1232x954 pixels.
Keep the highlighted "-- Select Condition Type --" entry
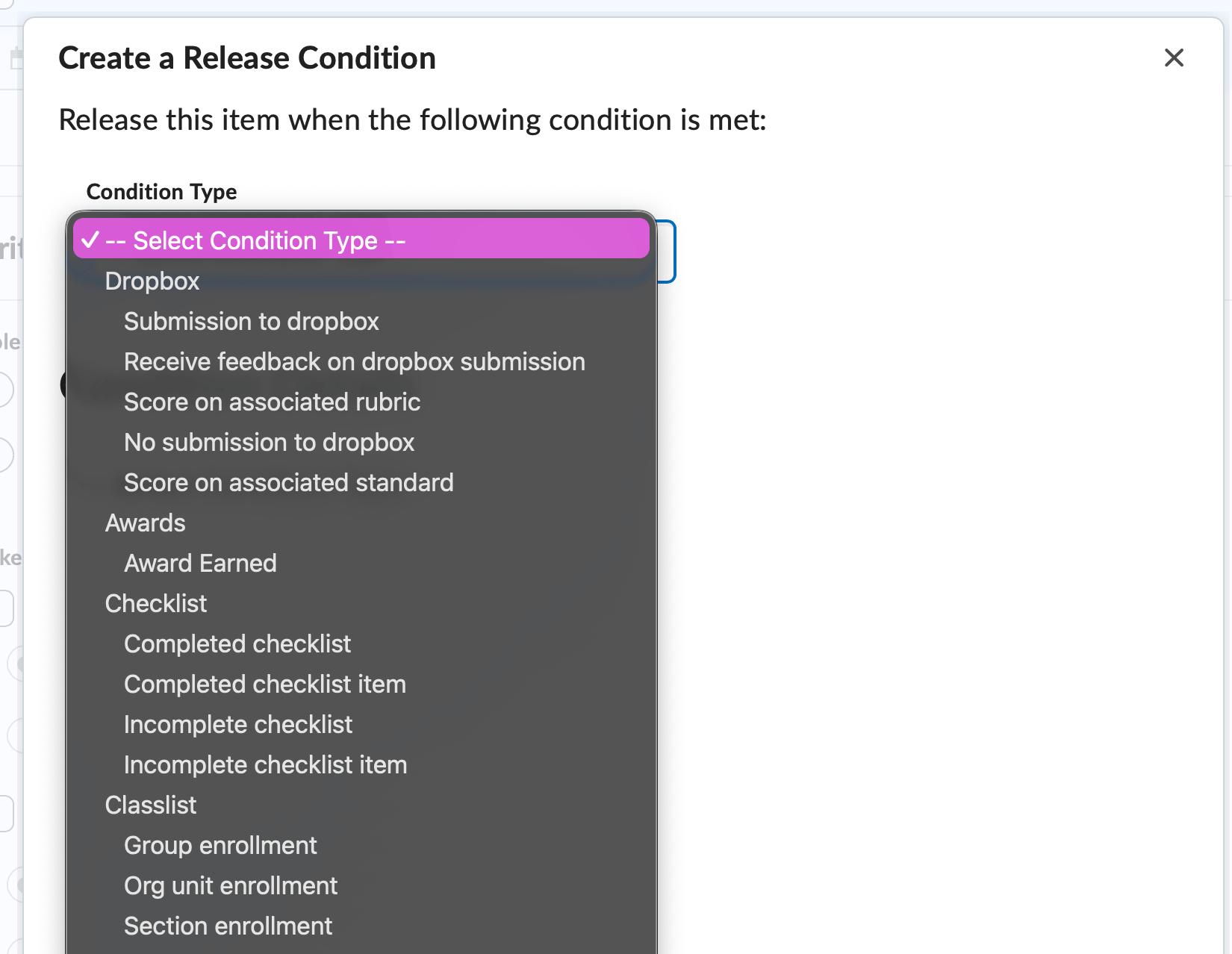coord(255,240)
